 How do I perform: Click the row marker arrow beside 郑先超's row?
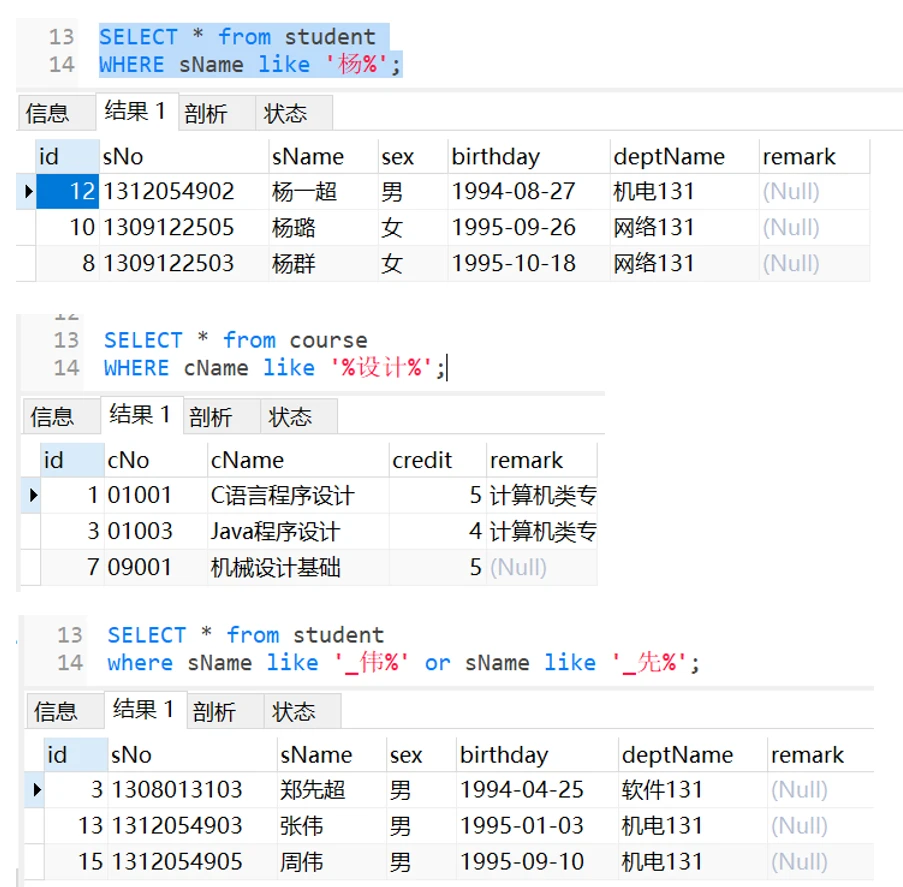(x=37, y=790)
